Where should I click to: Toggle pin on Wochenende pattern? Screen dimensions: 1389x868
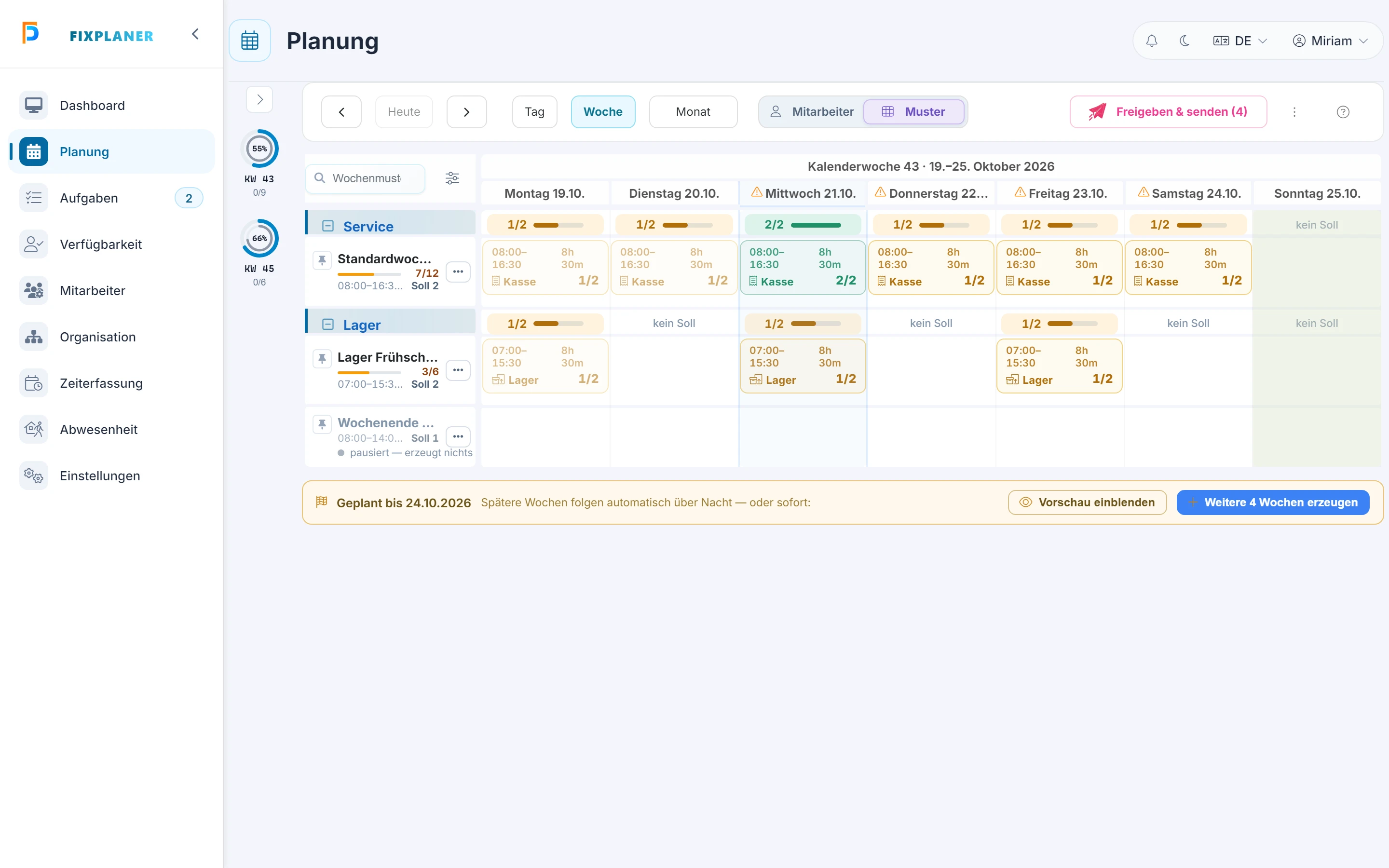coord(322,424)
